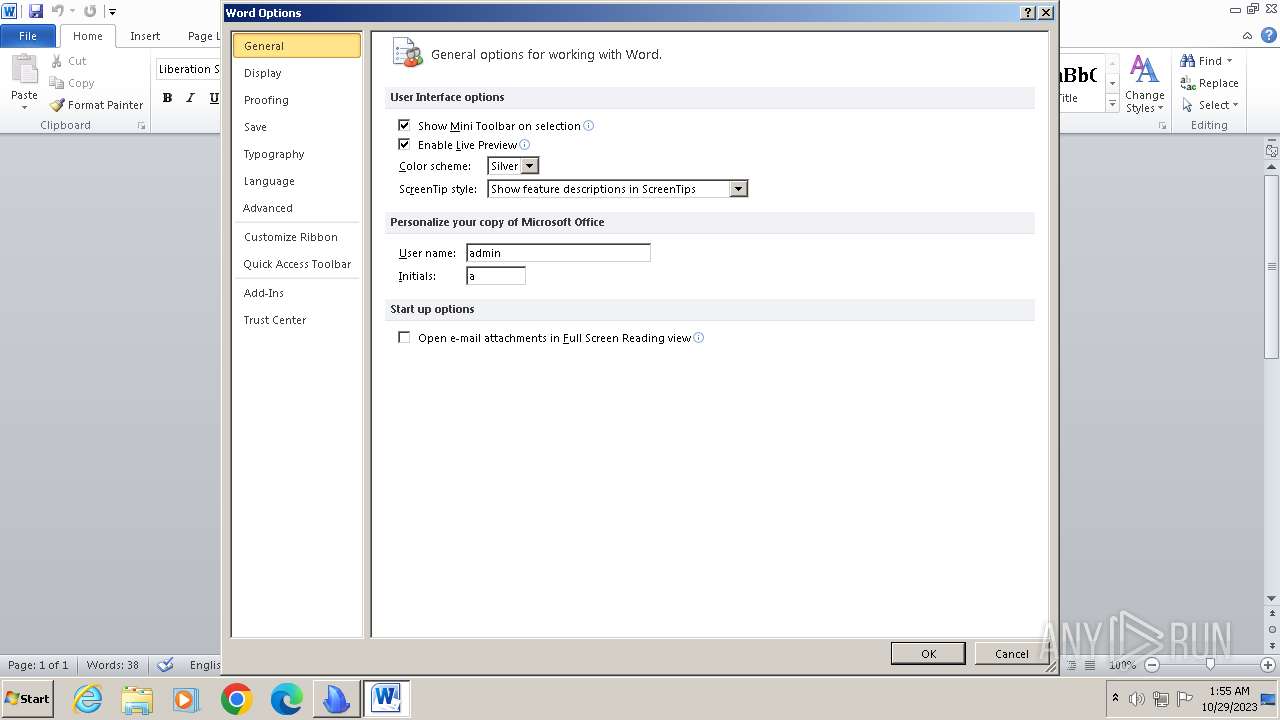
Task: Click the Redo icon in title bar
Action: tap(90, 11)
